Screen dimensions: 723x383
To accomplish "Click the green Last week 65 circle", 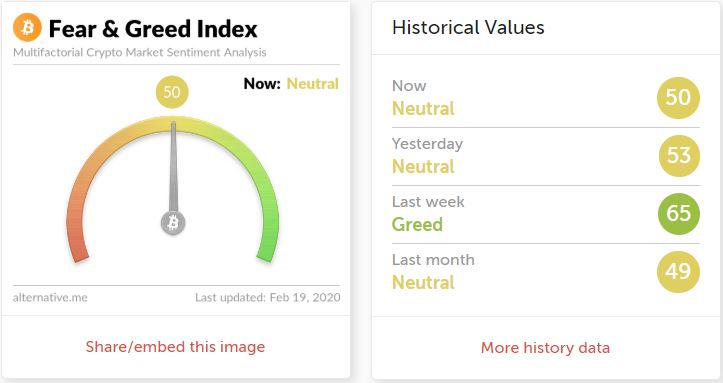I will [x=678, y=214].
